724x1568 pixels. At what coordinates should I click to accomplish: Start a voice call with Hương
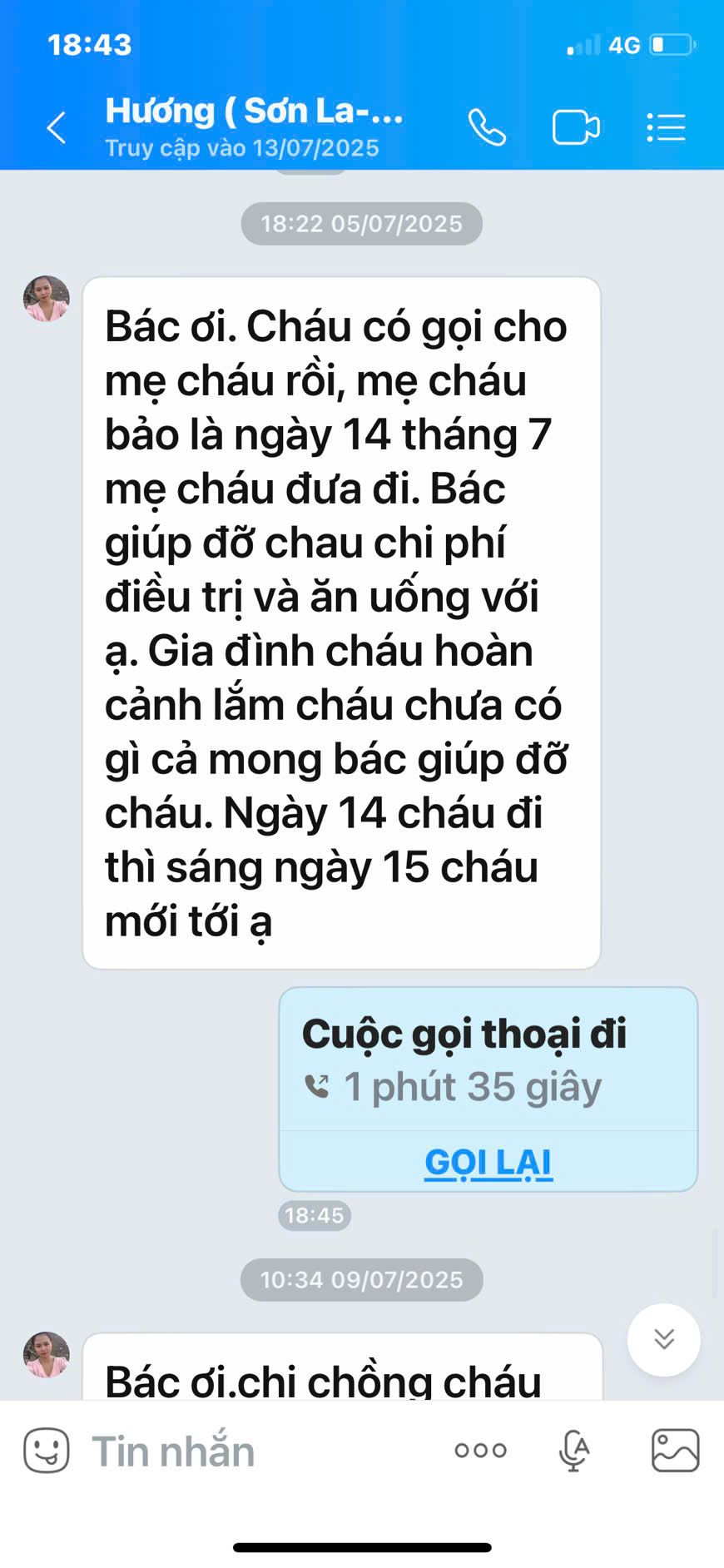(487, 127)
